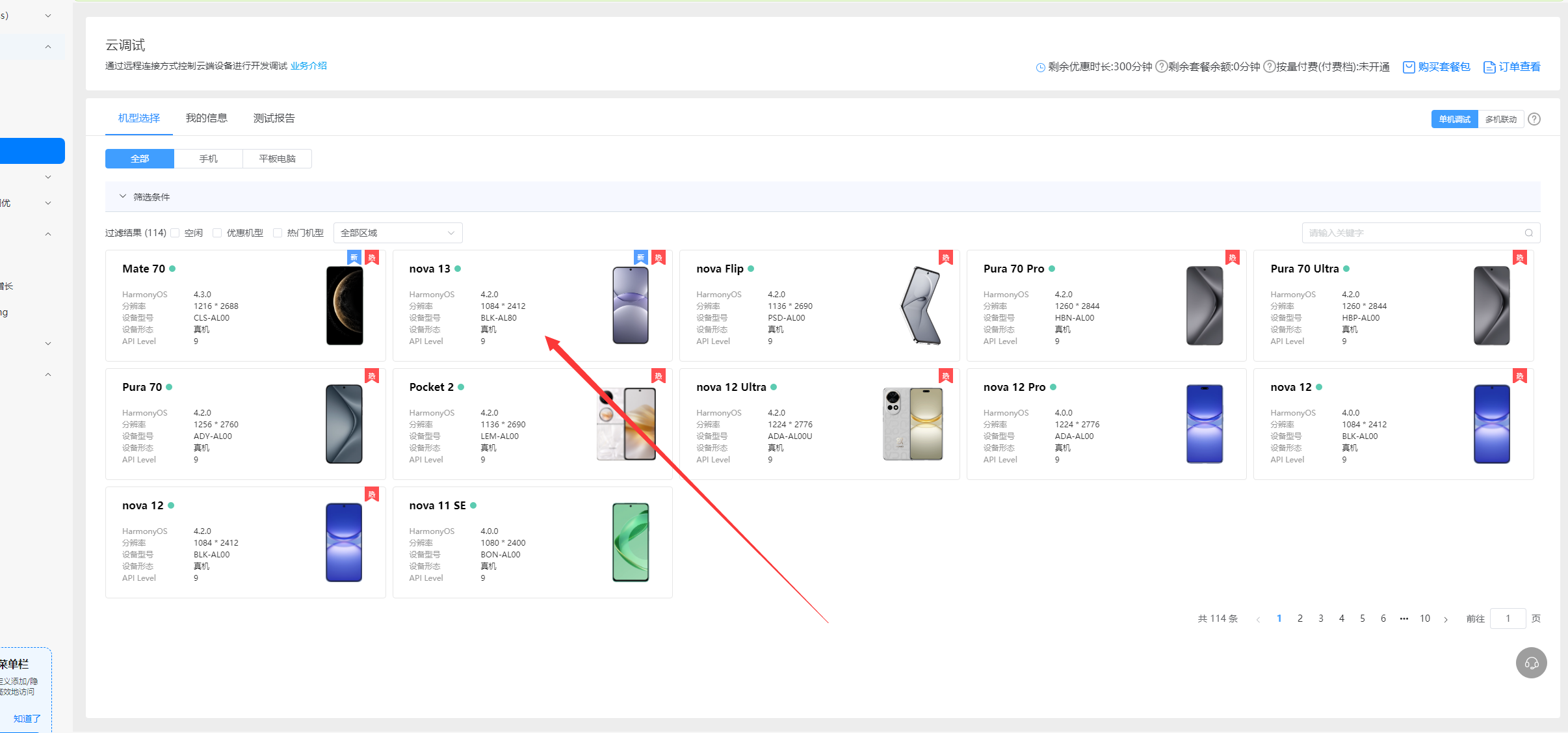The image size is (1568, 733).
Task: Open the 全部区域 region dropdown
Action: click(398, 233)
